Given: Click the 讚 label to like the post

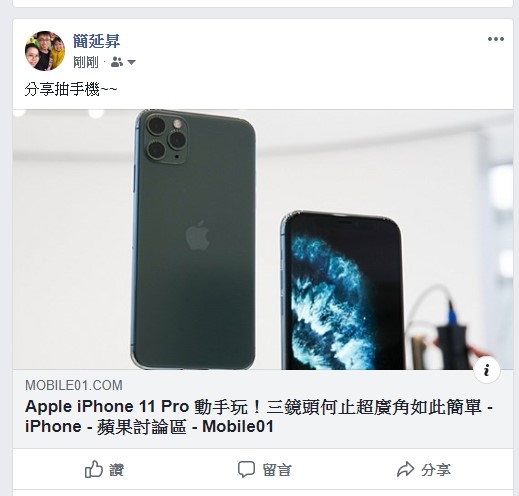Looking at the screenshot, I should coord(116,470).
